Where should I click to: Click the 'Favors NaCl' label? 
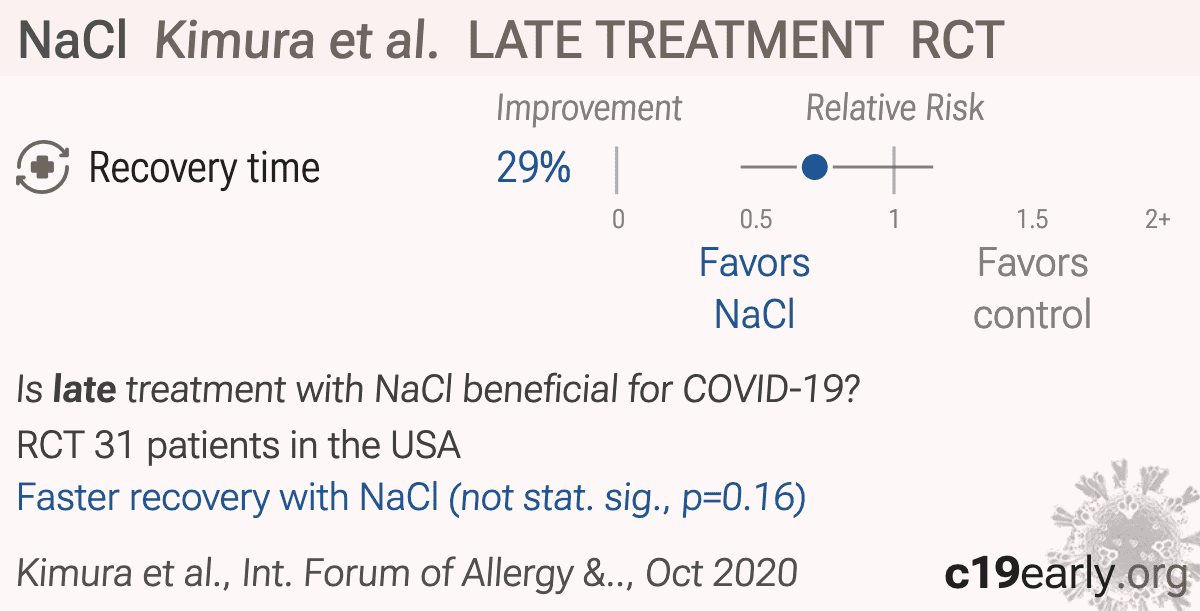[x=755, y=288]
